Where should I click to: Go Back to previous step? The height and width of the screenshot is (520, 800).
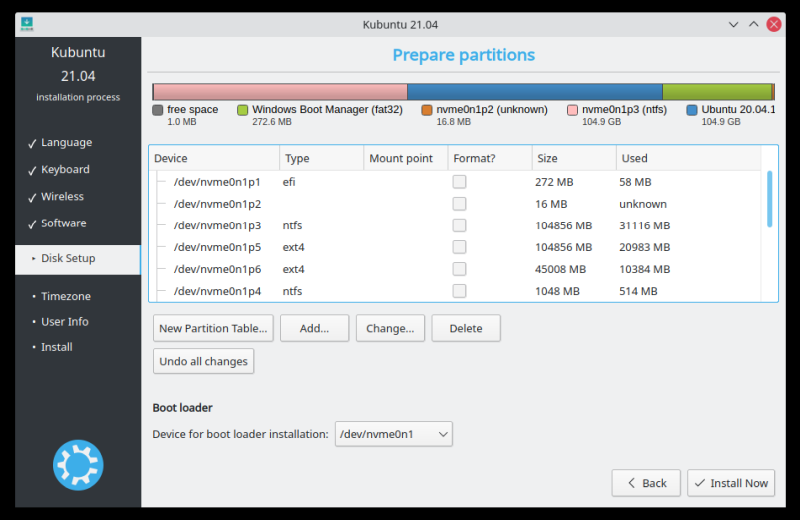(x=646, y=483)
